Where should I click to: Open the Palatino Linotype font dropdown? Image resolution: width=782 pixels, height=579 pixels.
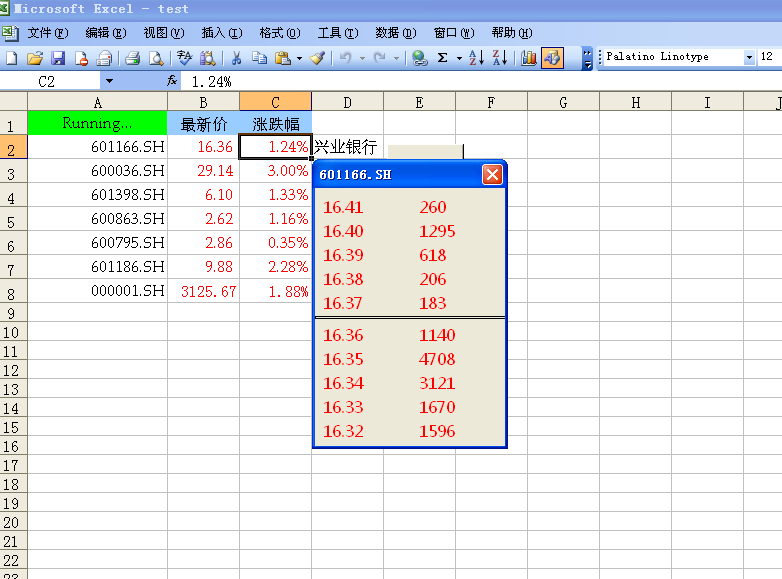[749, 58]
